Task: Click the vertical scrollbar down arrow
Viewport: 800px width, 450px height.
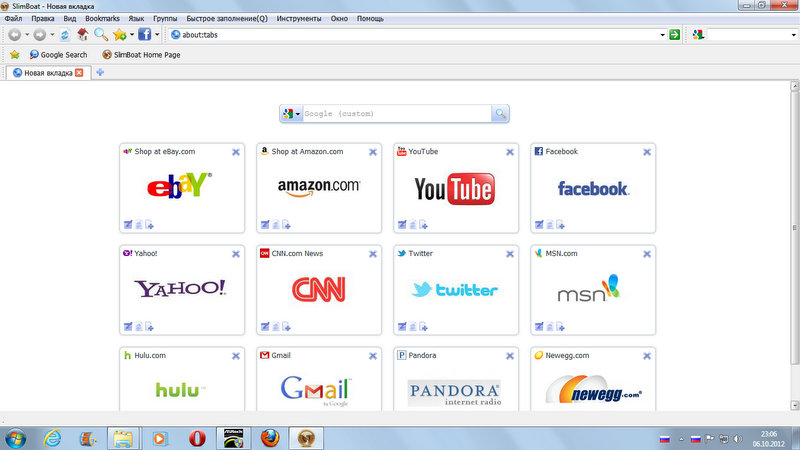Action: (794, 405)
